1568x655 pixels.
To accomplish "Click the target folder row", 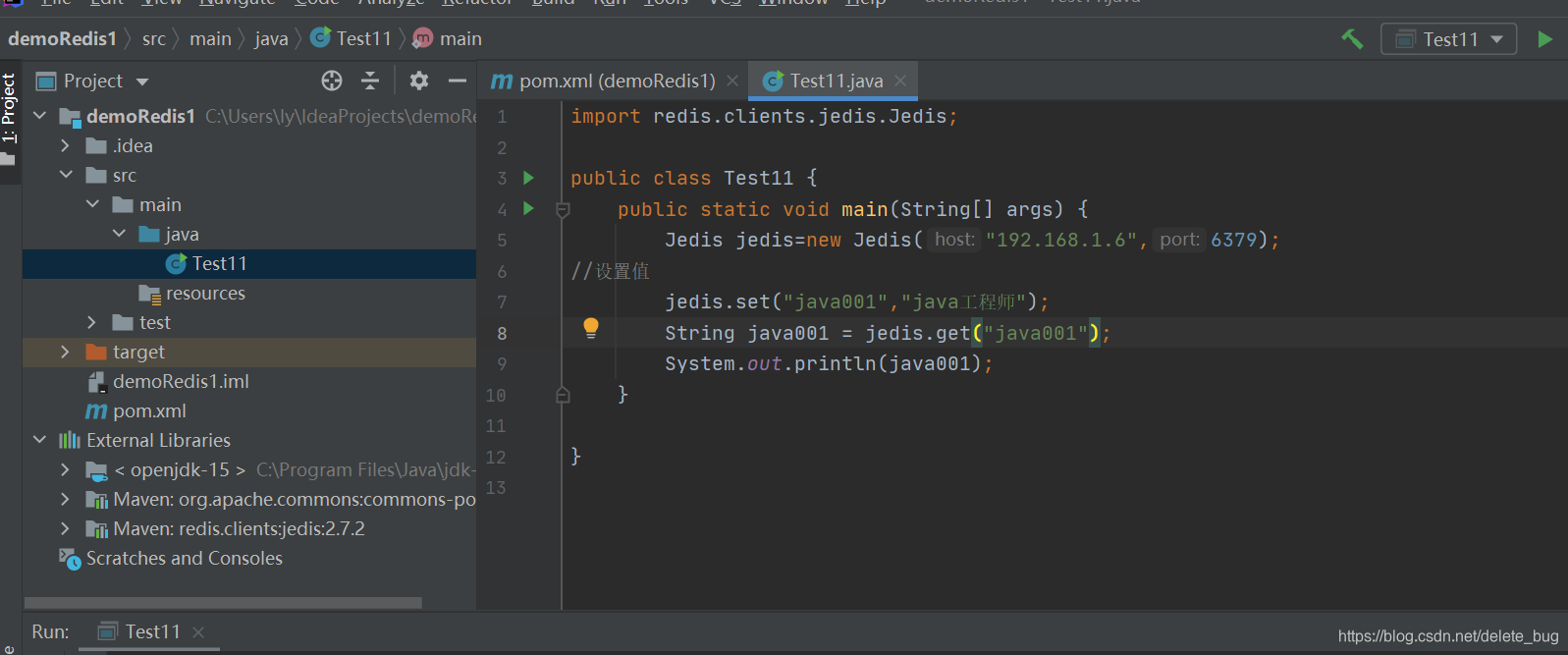I will (x=249, y=352).
